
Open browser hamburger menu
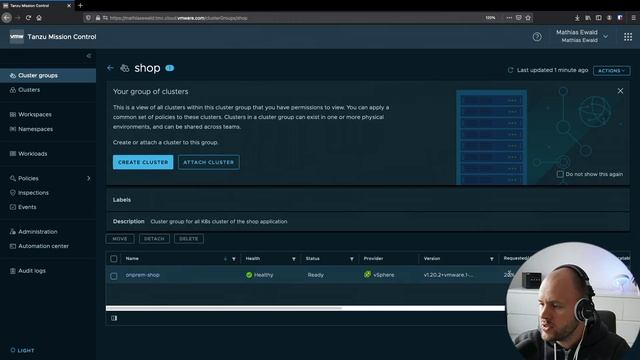coord(633,18)
